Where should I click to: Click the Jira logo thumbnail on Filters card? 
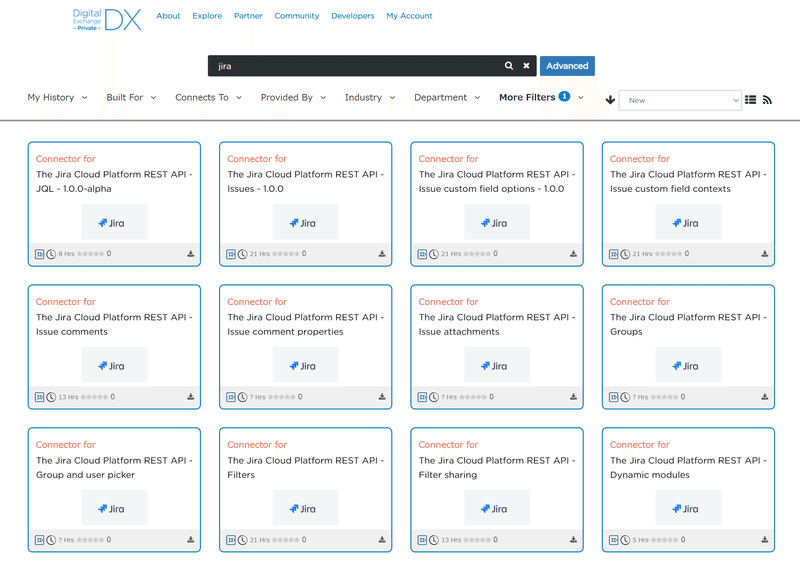tap(305, 507)
